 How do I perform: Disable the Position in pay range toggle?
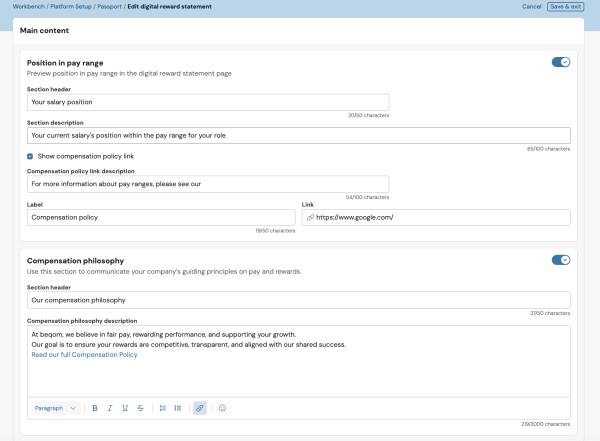[561, 62]
